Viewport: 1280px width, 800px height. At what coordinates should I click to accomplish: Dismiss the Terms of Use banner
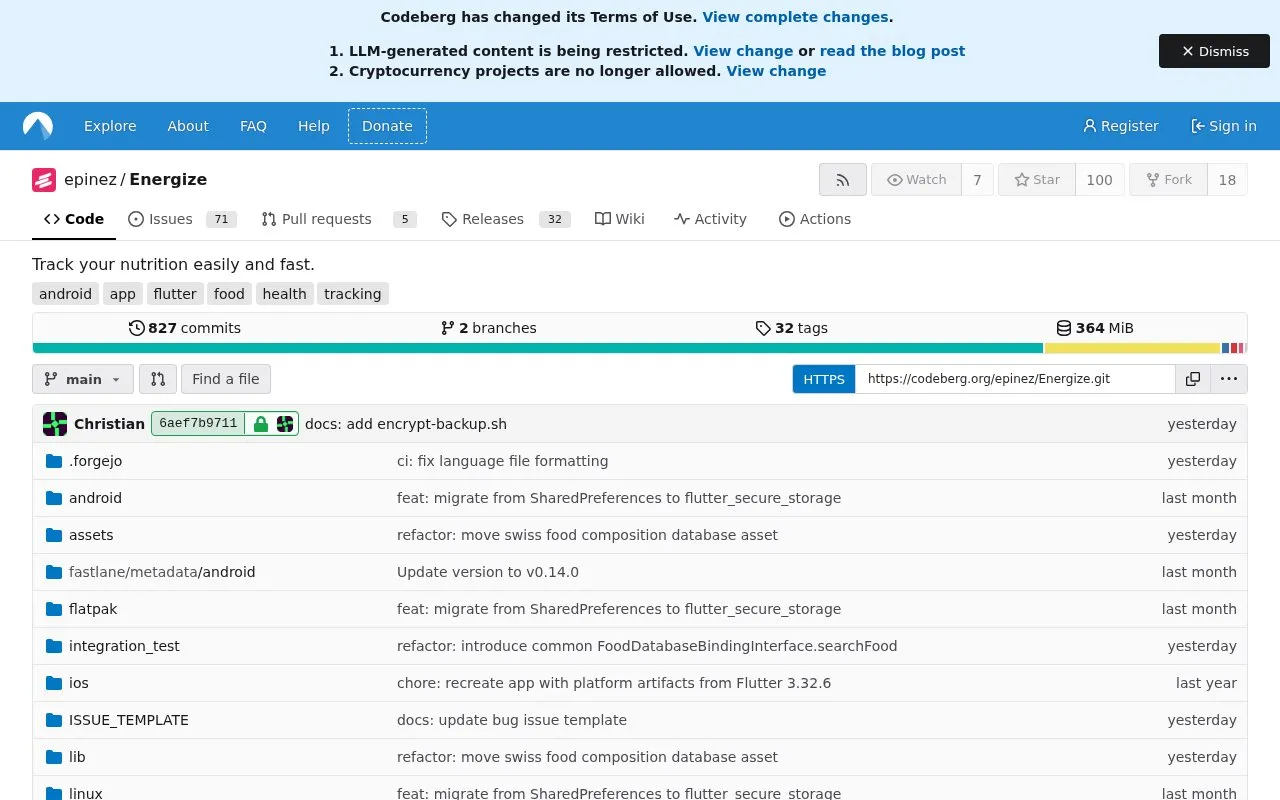1214,51
